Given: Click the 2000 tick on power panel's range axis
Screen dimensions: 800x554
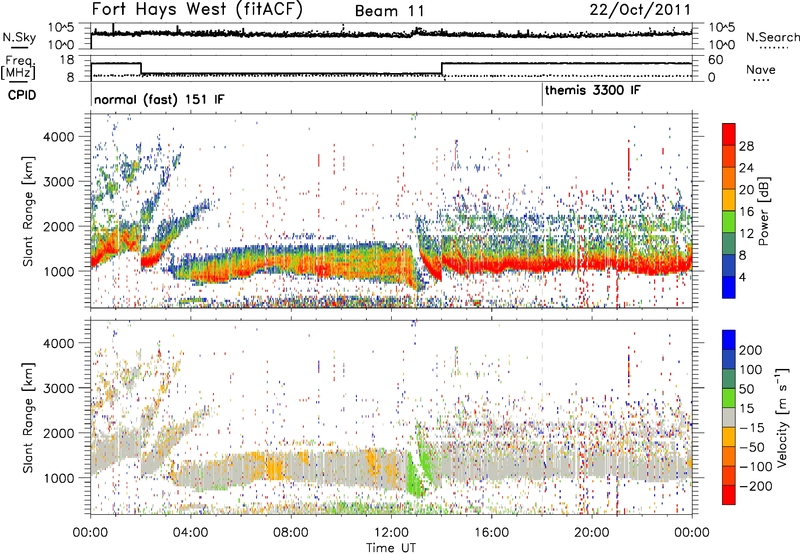Looking at the screenshot, I should click(x=58, y=226).
